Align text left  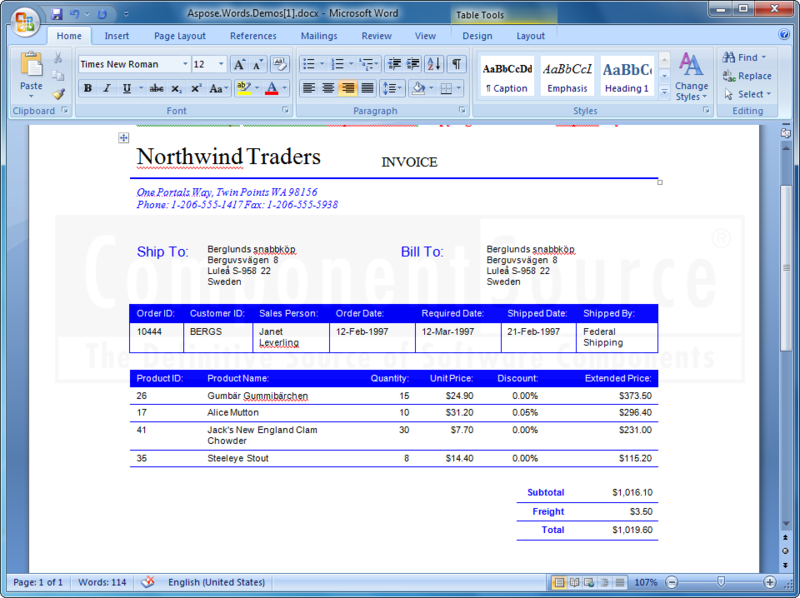click(x=309, y=88)
